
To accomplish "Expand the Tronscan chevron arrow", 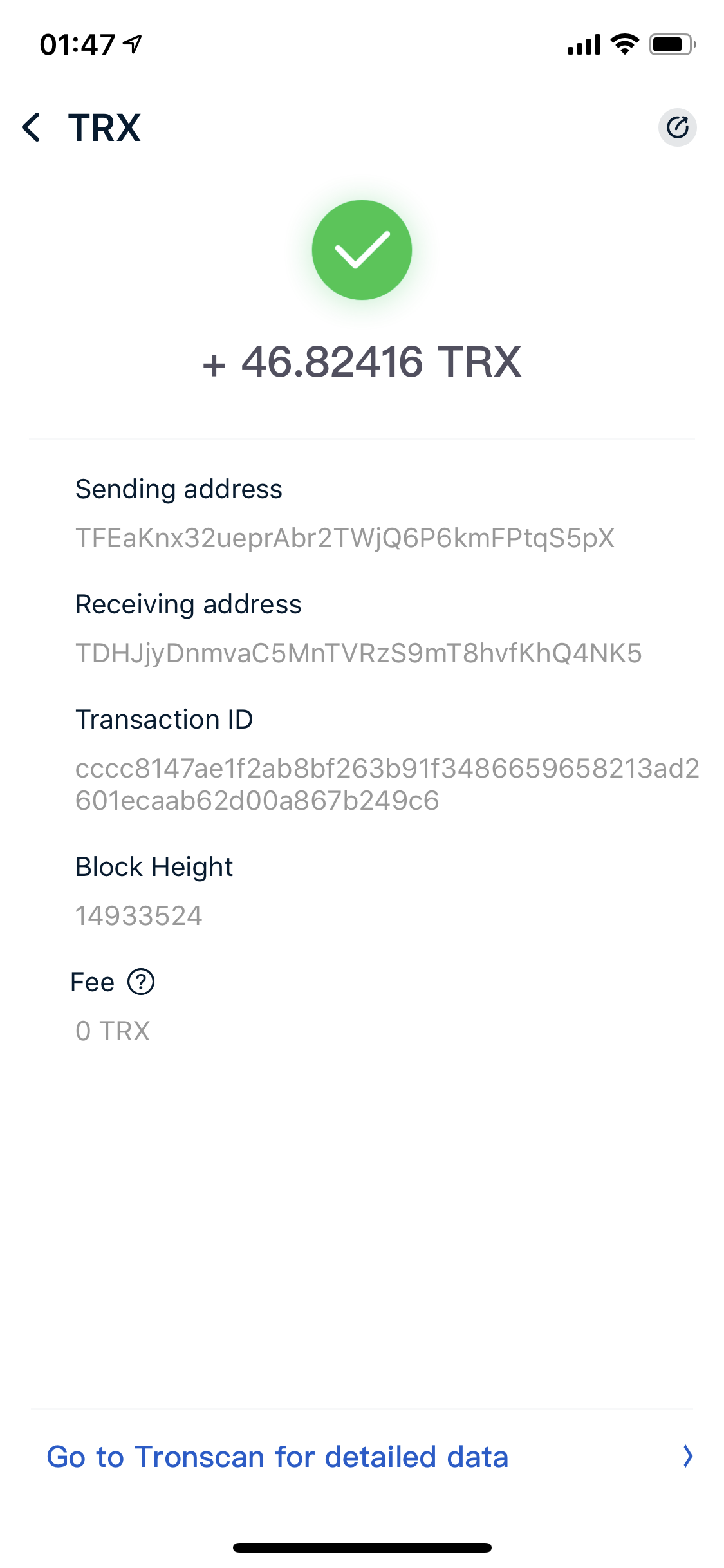I will pyautogui.click(x=687, y=1457).
